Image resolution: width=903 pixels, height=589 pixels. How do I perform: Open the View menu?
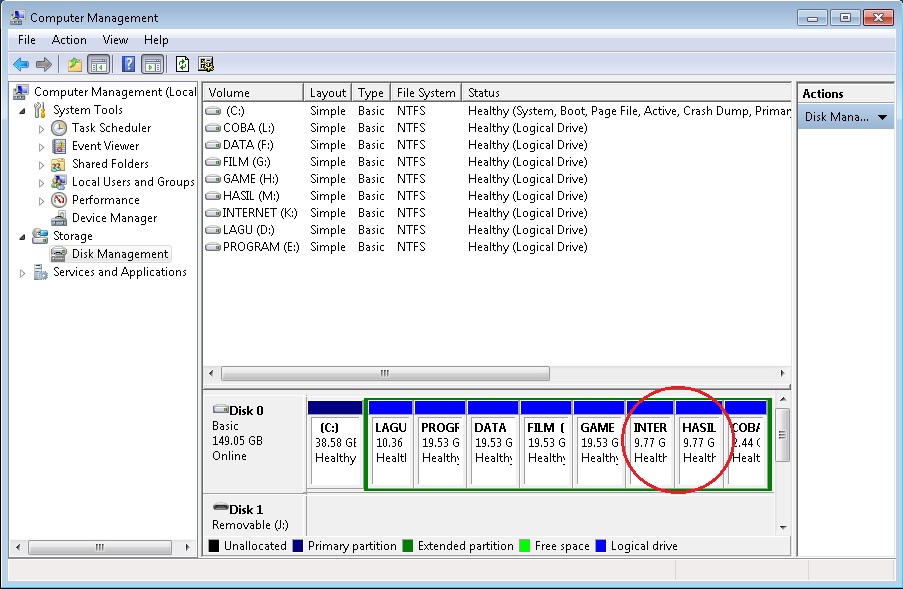(x=115, y=40)
